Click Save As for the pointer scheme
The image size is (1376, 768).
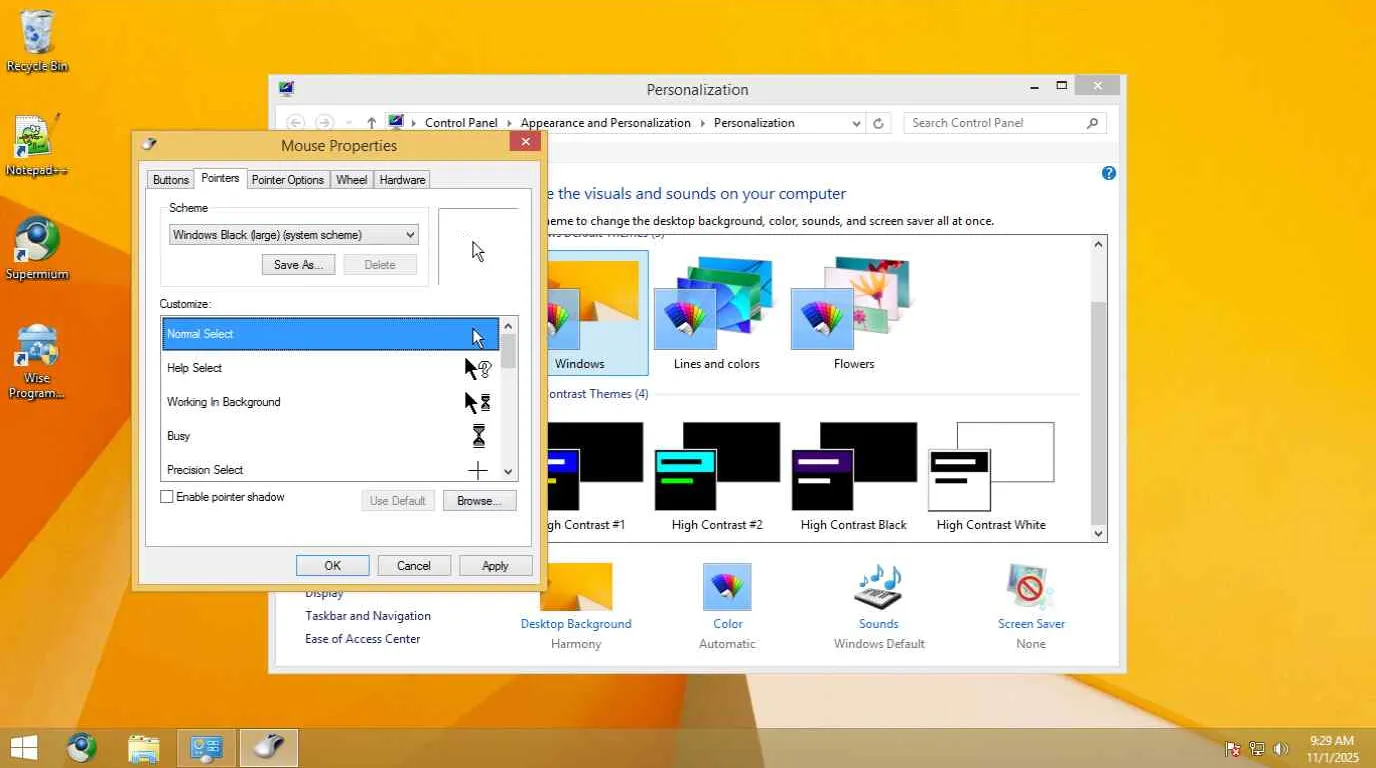298,265
